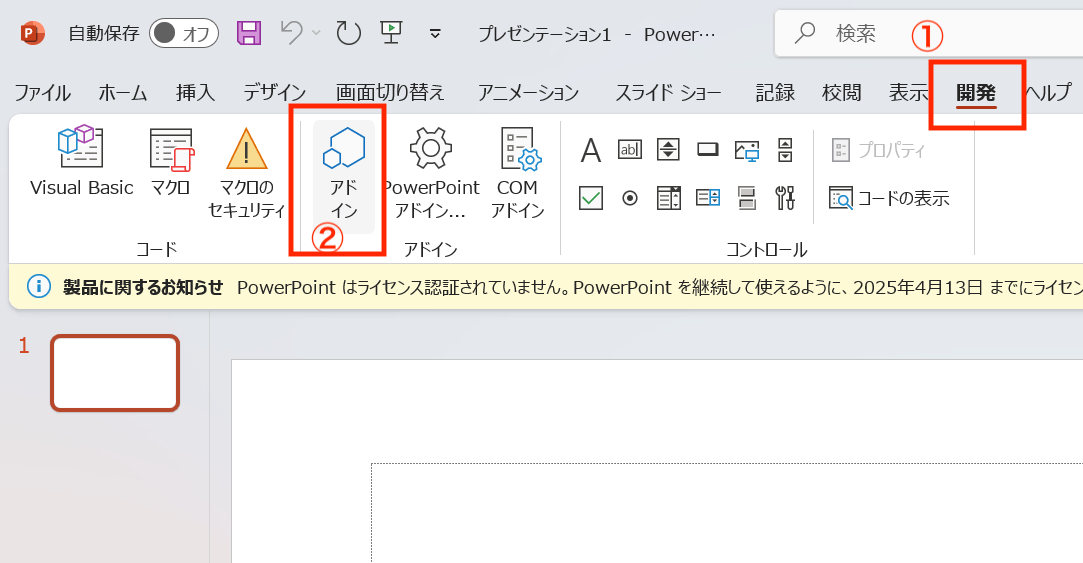Click the コードの表示 button
1083x563 pixels.
click(889, 198)
